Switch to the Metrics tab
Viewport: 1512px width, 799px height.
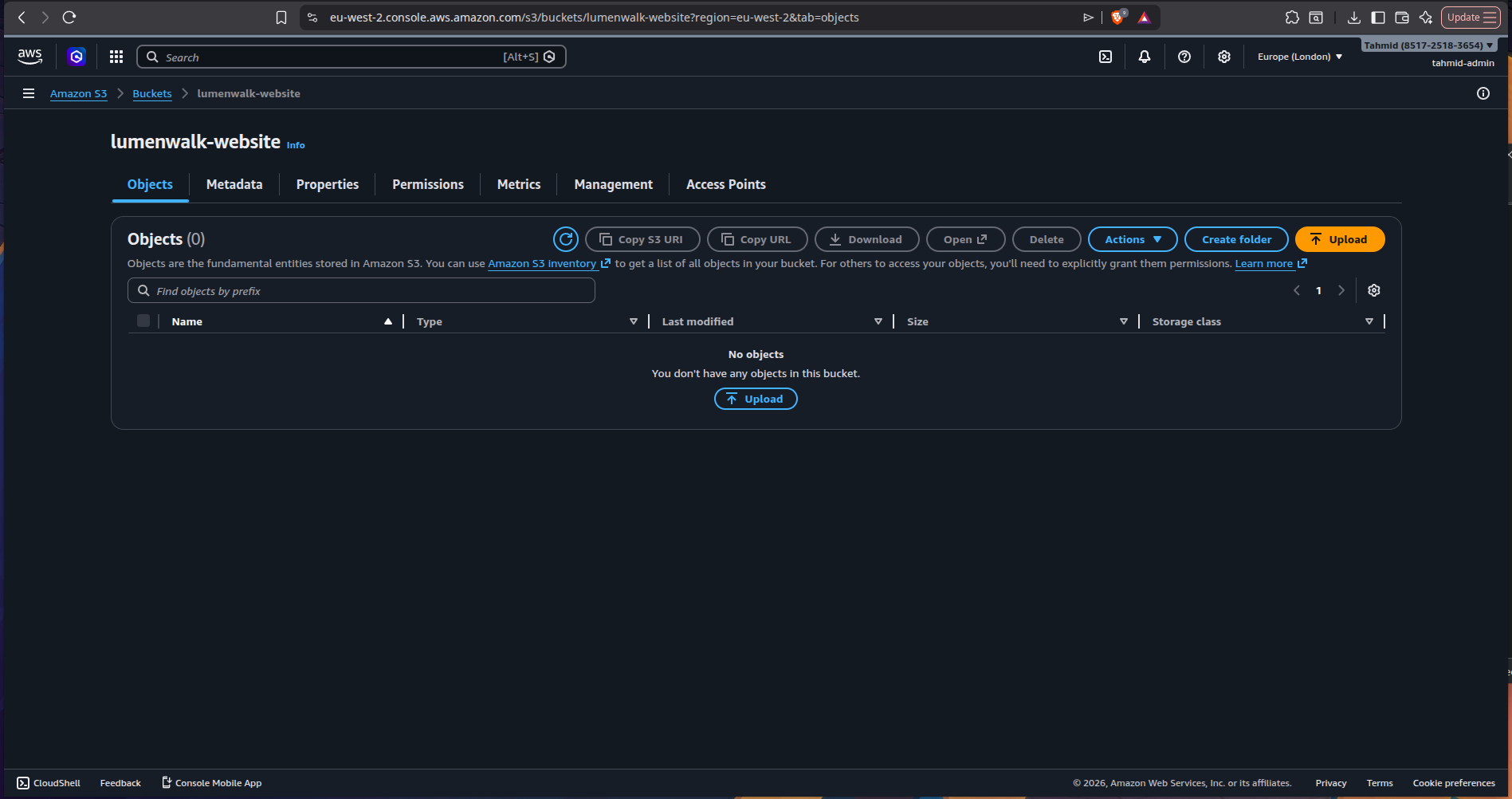click(519, 184)
